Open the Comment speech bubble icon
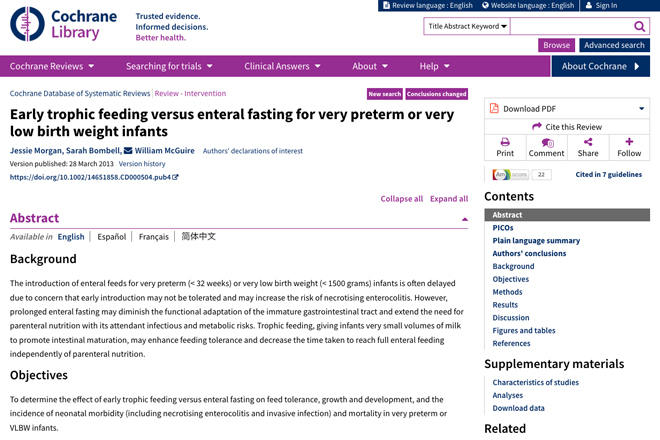This screenshot has height=440, width=660. pyautogui.click(x=547, y=143)
